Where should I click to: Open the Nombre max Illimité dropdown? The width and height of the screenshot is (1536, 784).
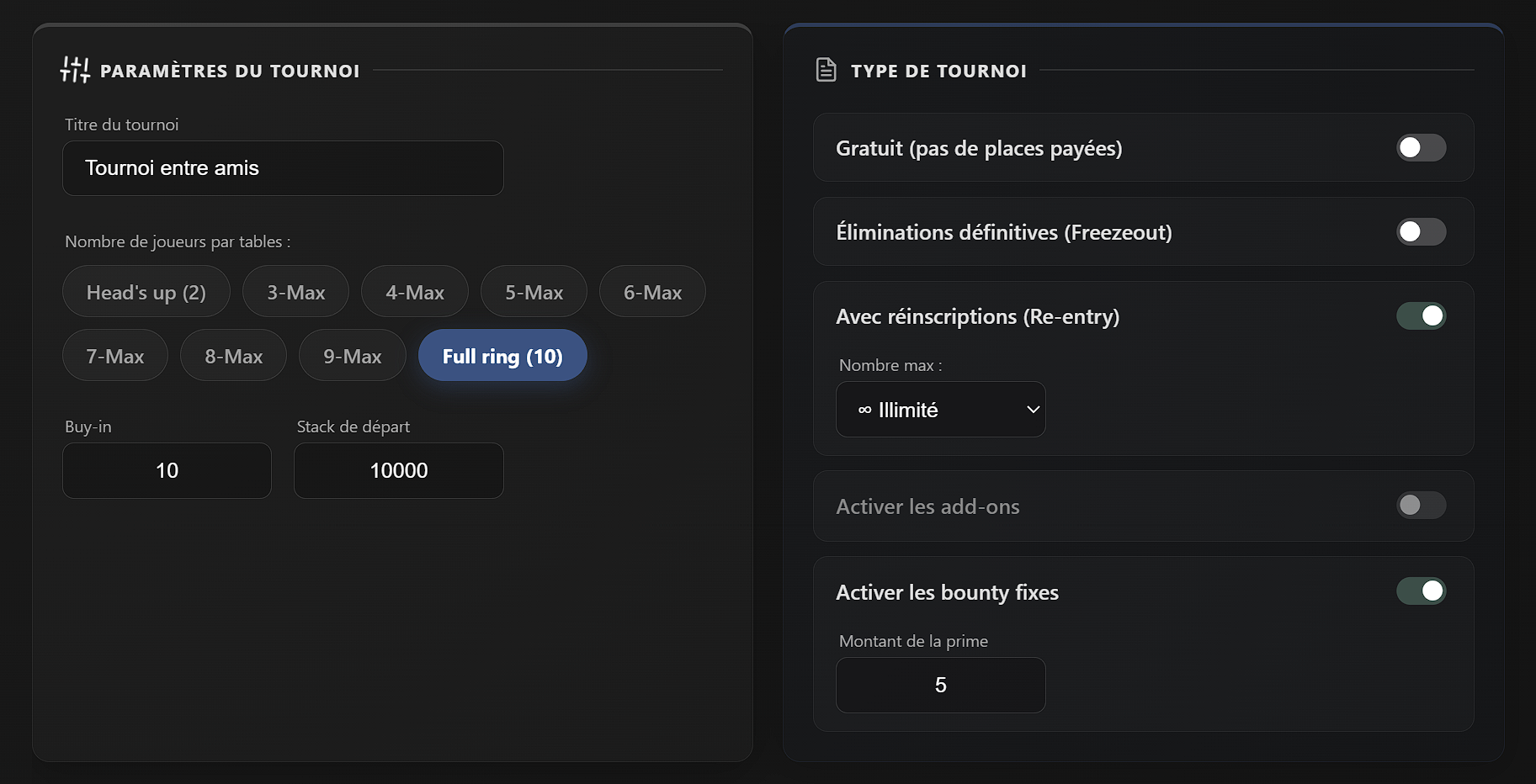point(941,410)
